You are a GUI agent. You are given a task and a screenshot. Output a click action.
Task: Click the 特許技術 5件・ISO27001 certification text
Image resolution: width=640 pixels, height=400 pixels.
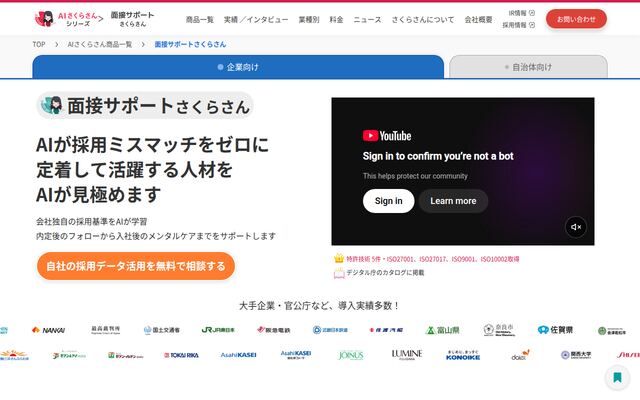pyautogui.click(x=433, y=259)
